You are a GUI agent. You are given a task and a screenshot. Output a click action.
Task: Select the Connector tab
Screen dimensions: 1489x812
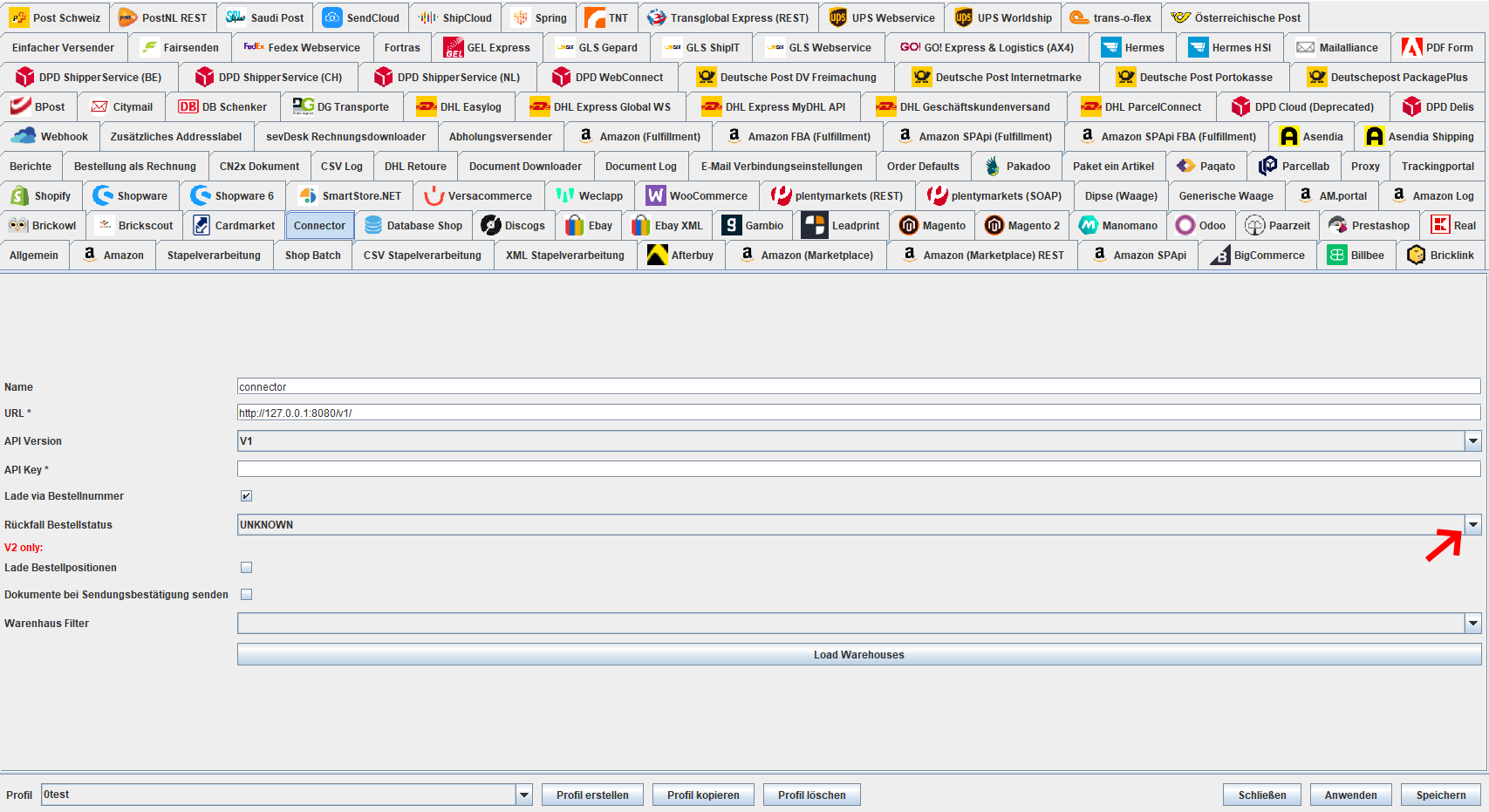click(x=319, y=225)
